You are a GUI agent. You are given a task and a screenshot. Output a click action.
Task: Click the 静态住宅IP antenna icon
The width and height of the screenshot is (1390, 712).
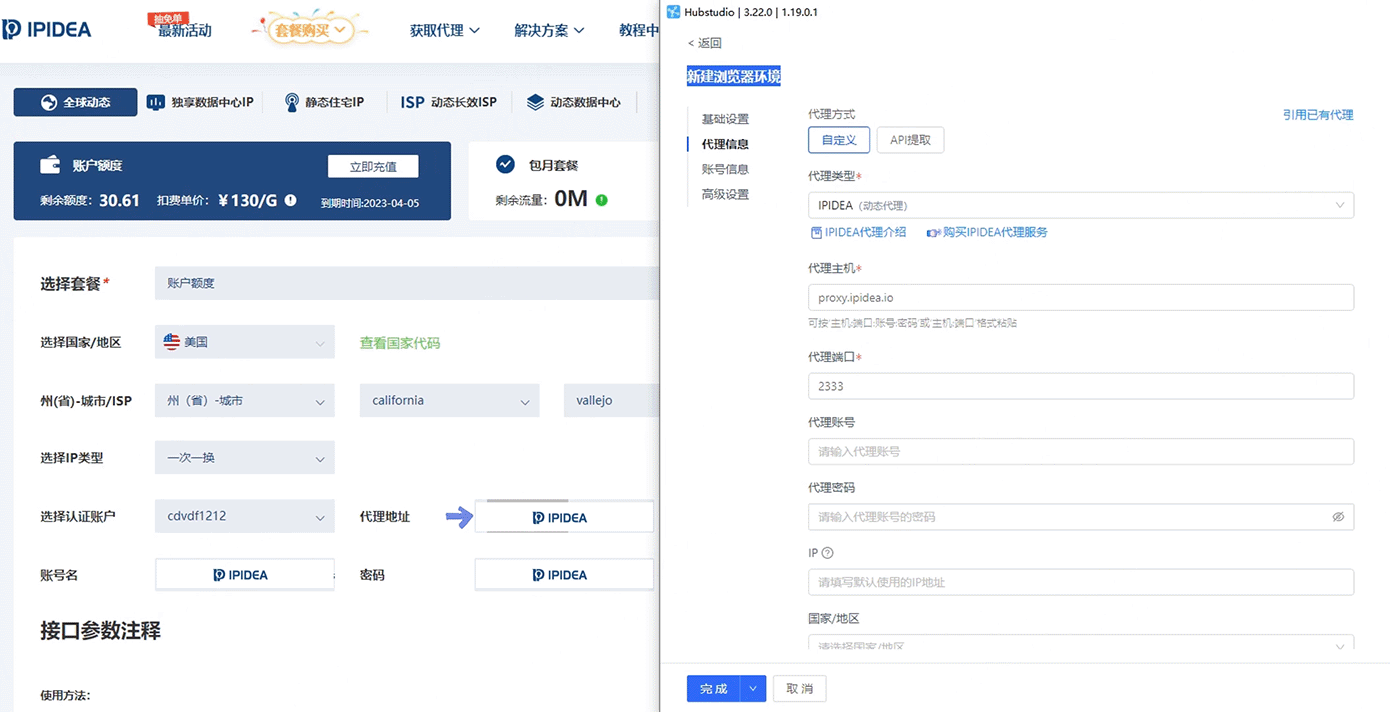click(291, 101)
